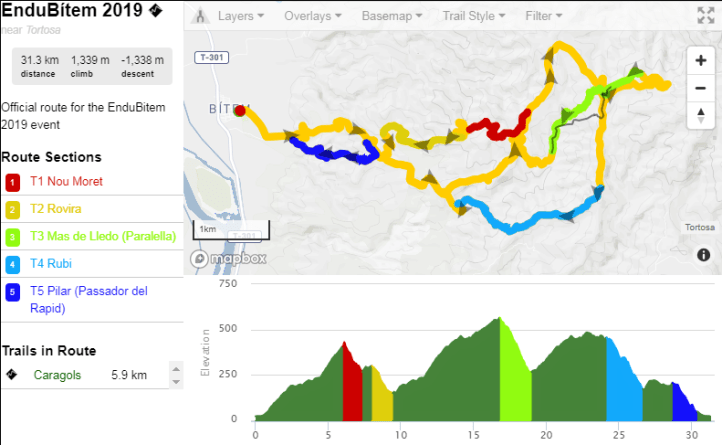
Task: Click the green number 3 section badge
Action: pyautogui.click(x=12, y=238)
